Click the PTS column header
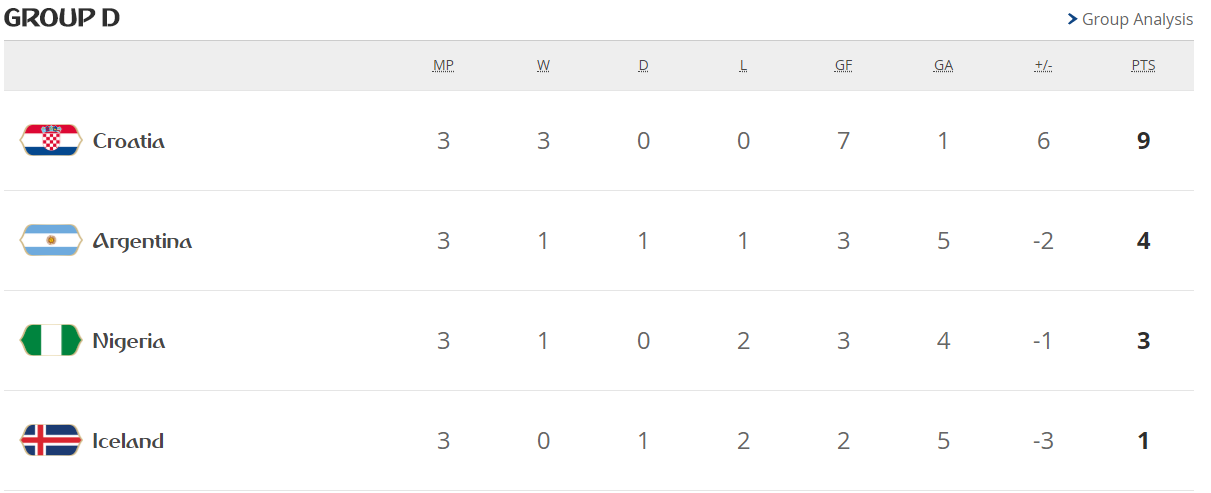The height and width of the screenshot is (493, 1211). tap(1143, 65)
